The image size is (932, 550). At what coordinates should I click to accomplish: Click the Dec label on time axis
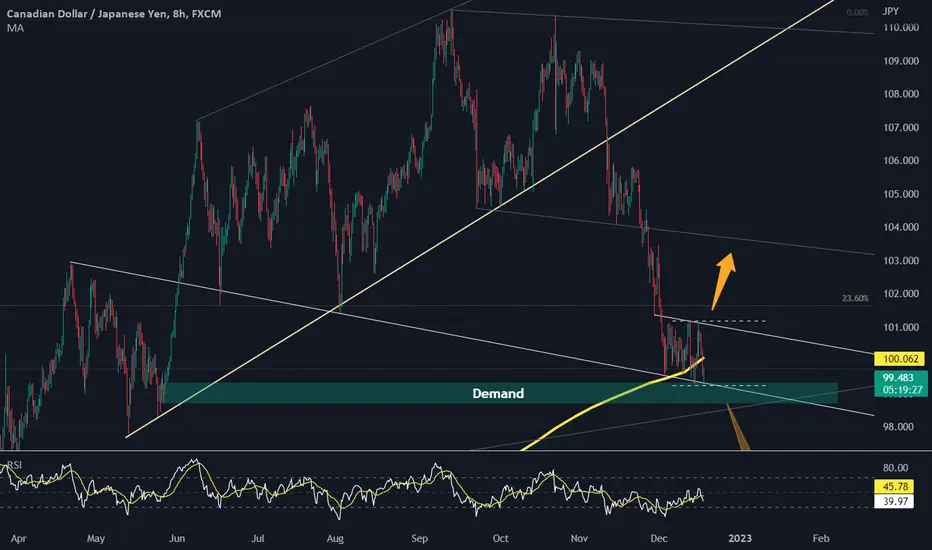[659, 539]
